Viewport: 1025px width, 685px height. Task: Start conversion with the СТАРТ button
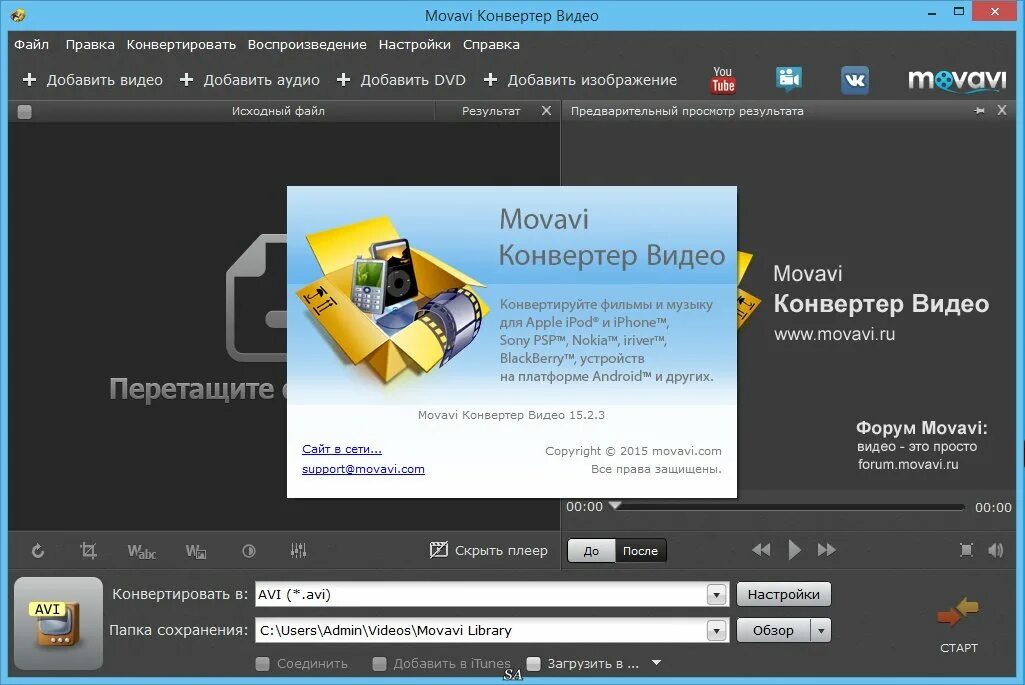pyautogui.click(x=958, y=624)
